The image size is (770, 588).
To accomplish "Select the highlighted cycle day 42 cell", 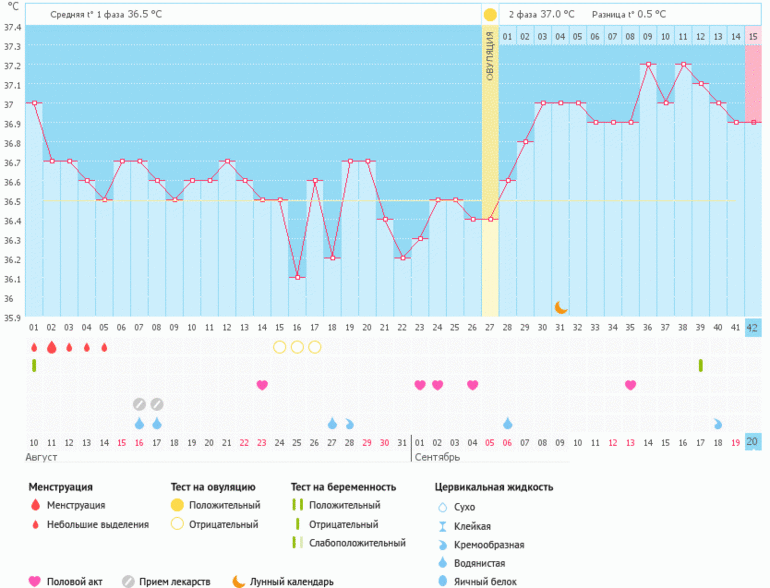I will [x=753, y=327].
